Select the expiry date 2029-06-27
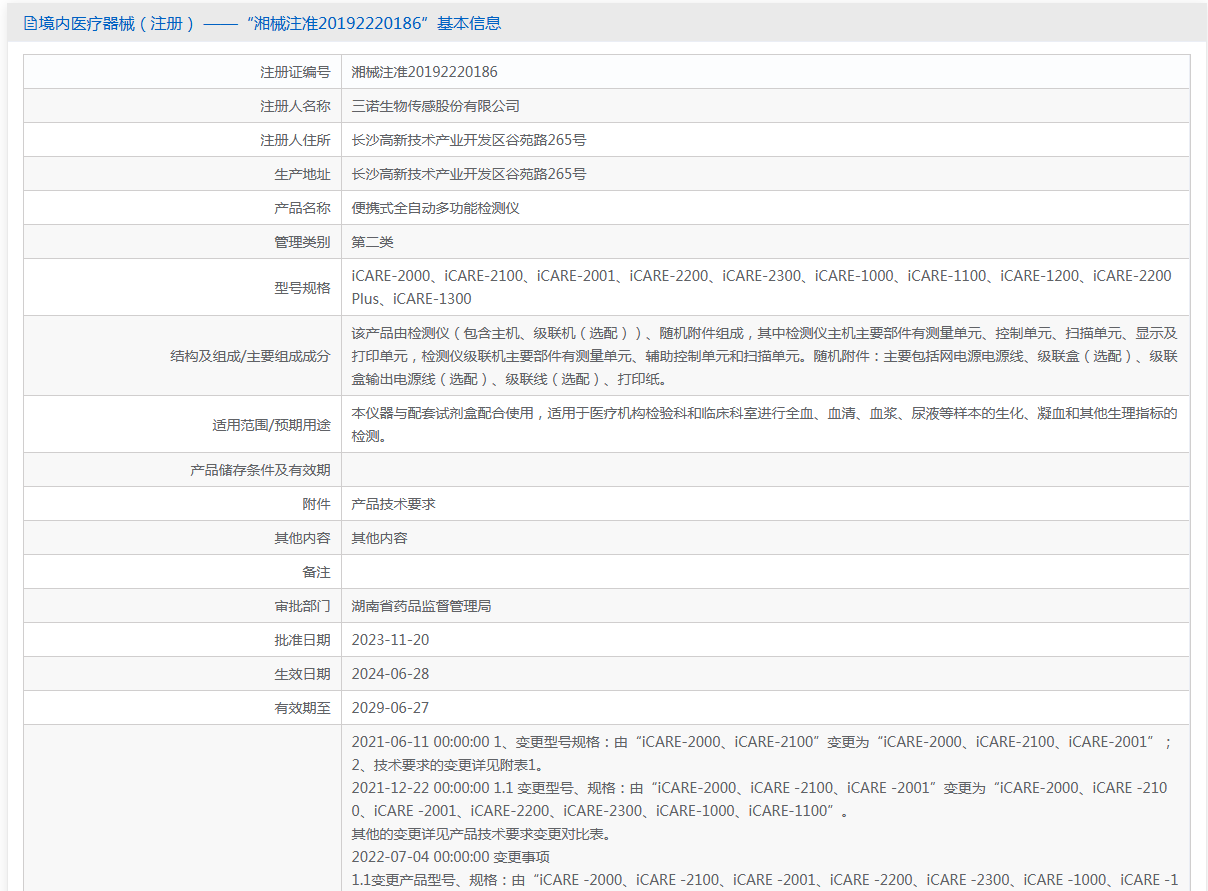 click(x=390, y=708)
